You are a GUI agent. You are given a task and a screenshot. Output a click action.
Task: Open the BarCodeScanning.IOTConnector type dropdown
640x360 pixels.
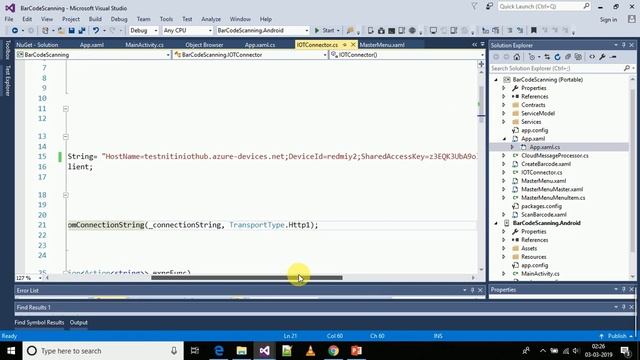point(250,55)
